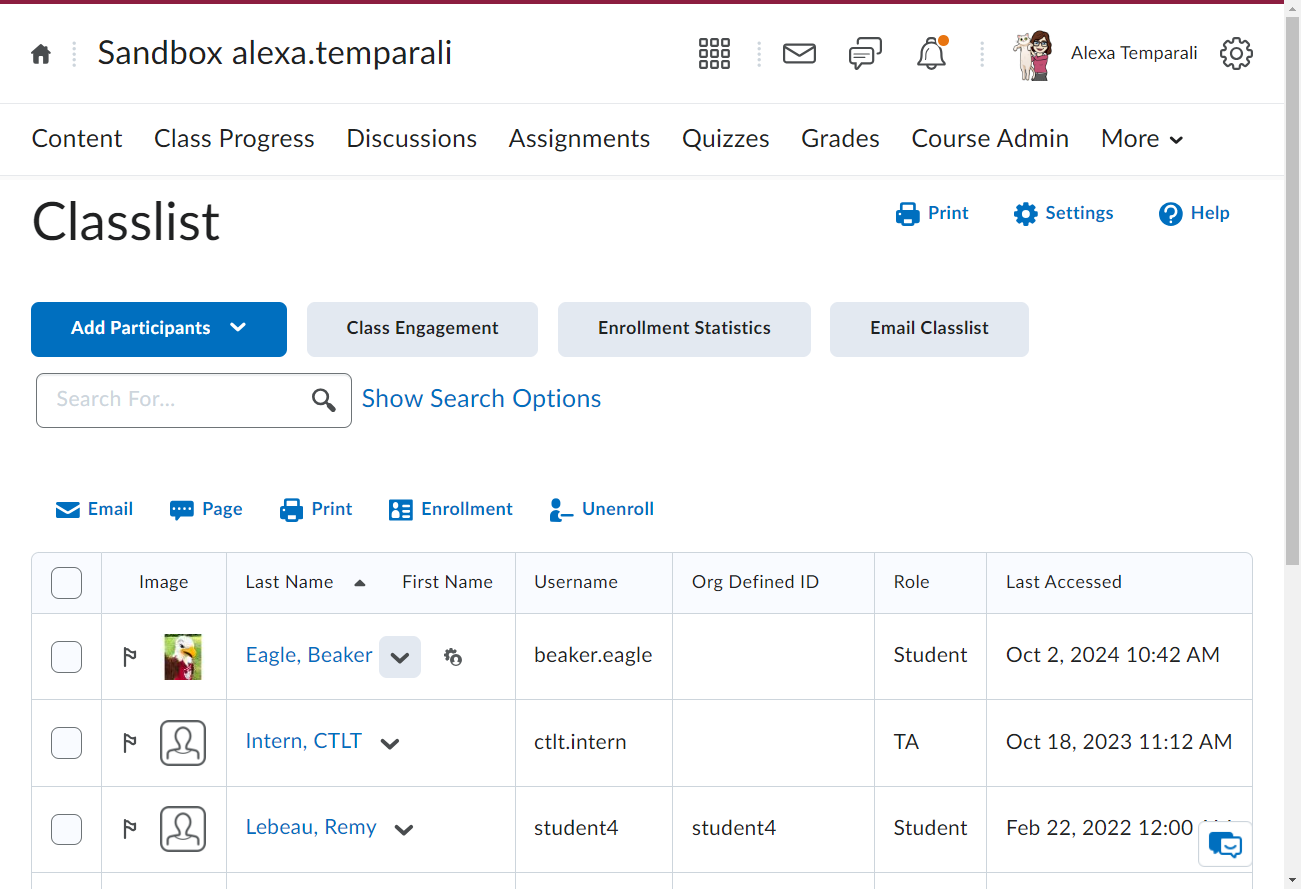Screen dimensions: 1301x889
Task: Open the Content navigation item
Action: pos(77,139)
